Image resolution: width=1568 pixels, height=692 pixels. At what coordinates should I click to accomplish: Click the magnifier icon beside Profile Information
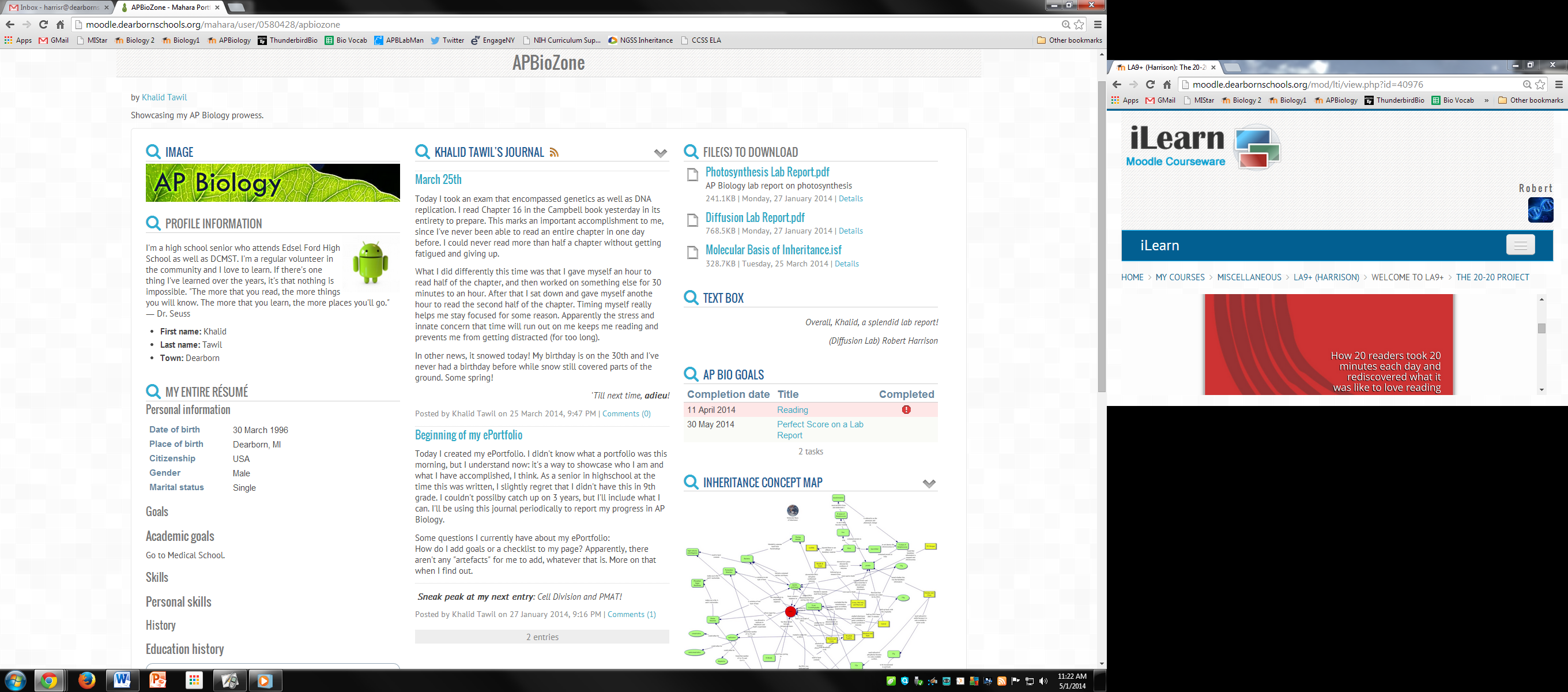click(x=153, y=224)
